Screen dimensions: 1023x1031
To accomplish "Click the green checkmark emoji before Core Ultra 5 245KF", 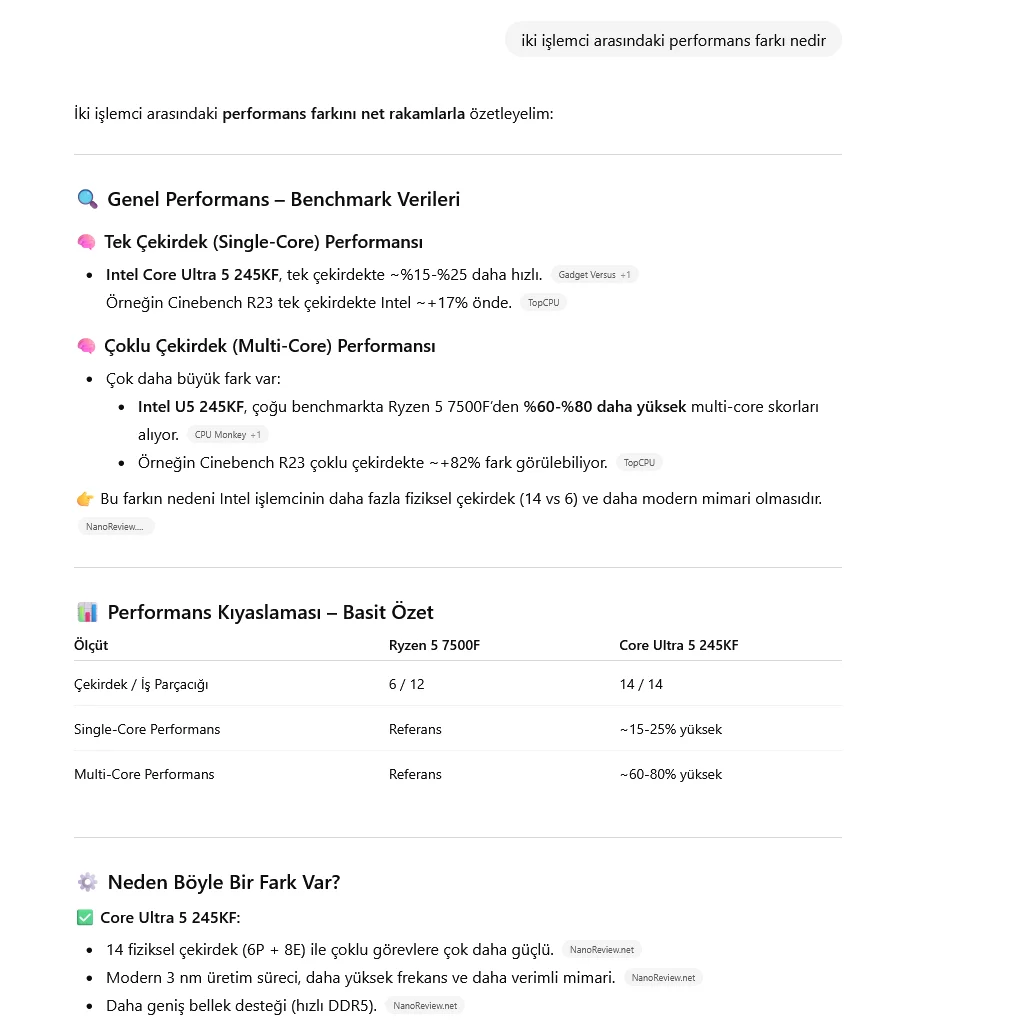I will pos(84,918).
